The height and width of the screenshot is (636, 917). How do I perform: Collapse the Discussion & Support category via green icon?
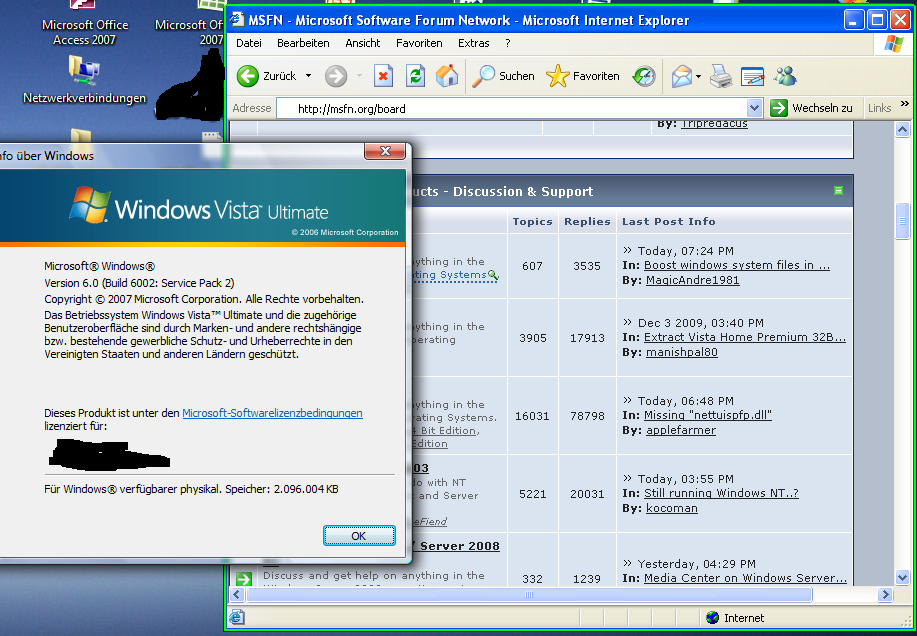click(838, 191)
